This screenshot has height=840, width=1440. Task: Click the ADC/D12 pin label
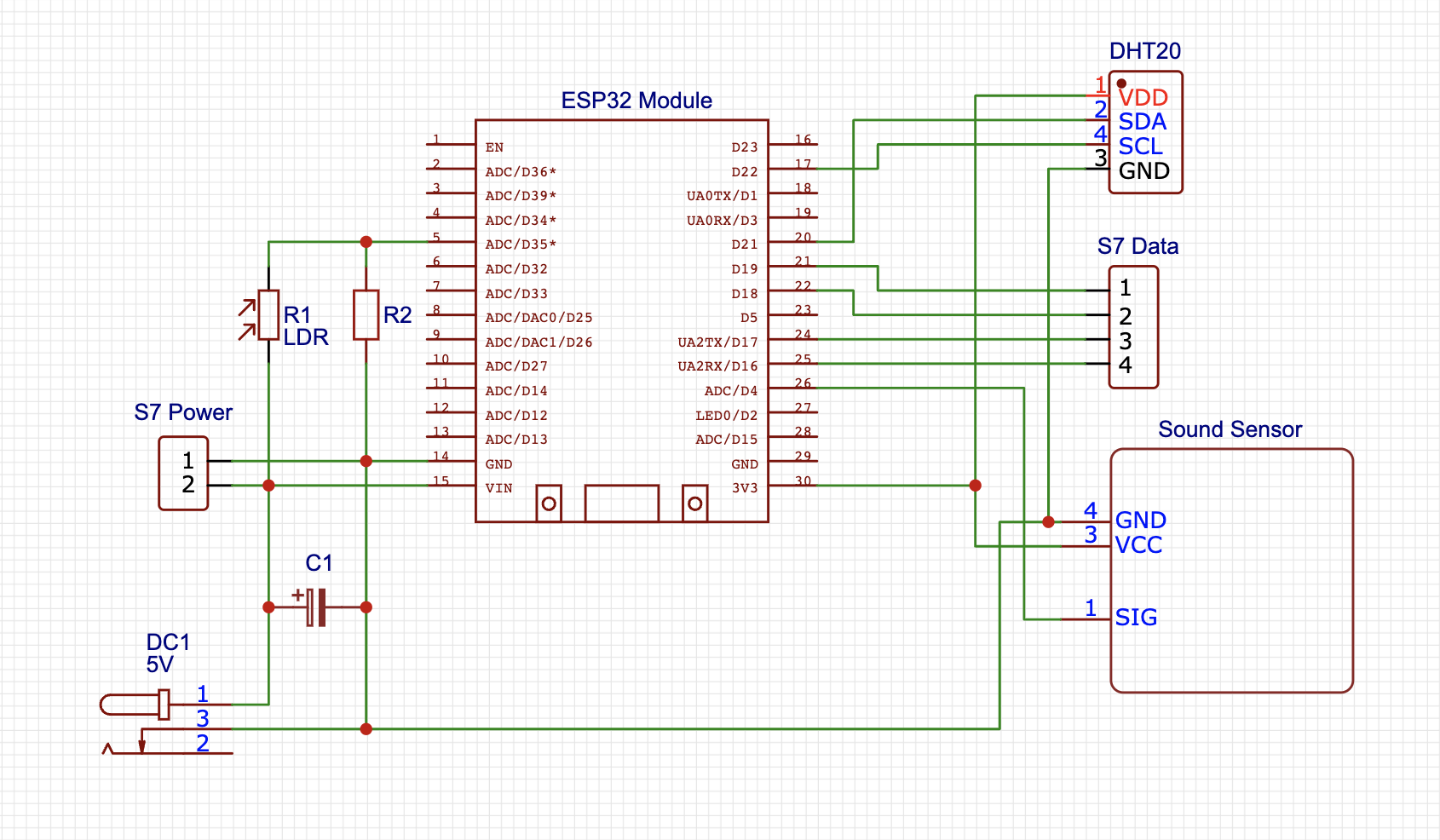tap(516, 416)
